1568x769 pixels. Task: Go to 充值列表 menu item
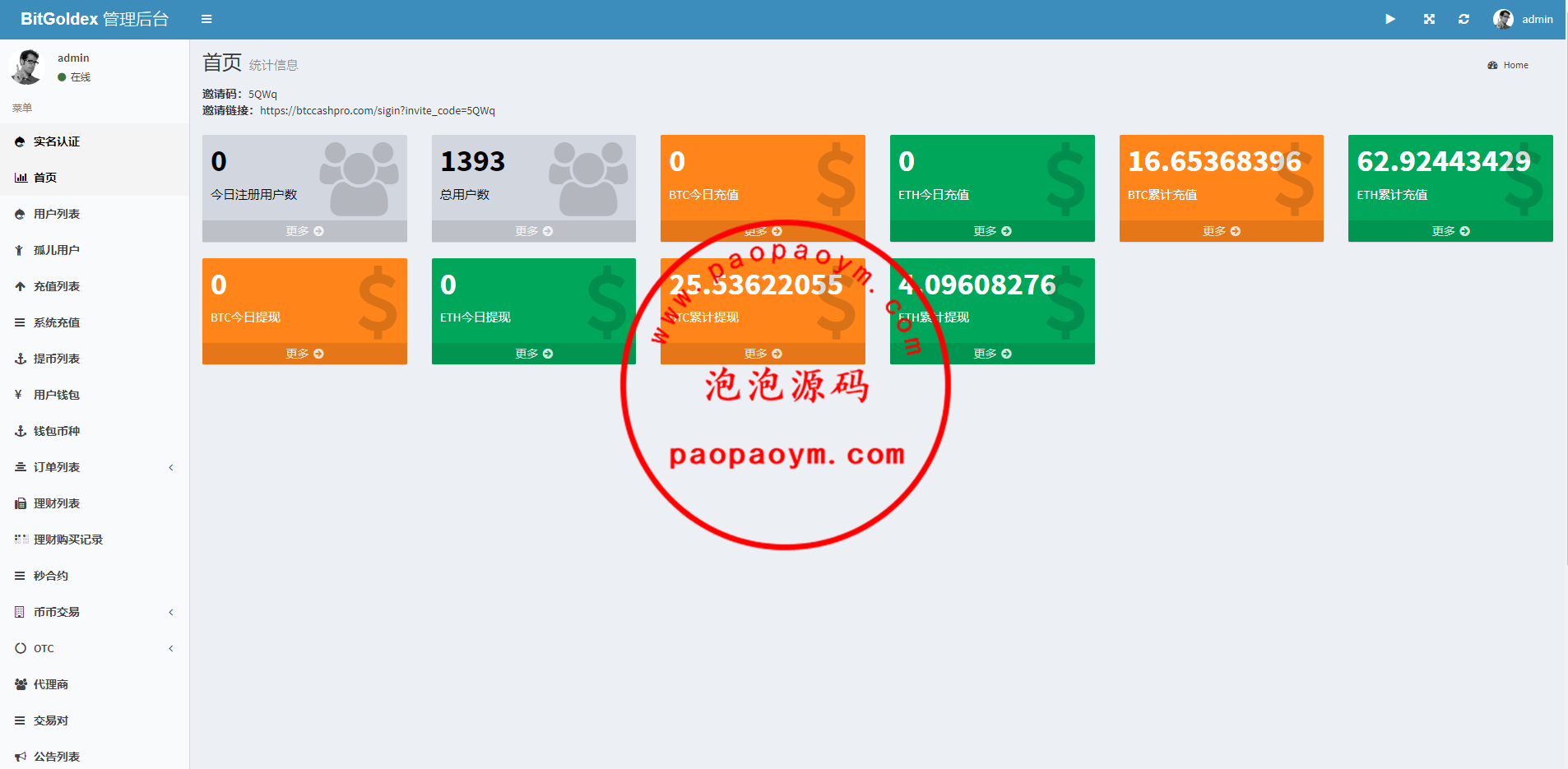56,286
